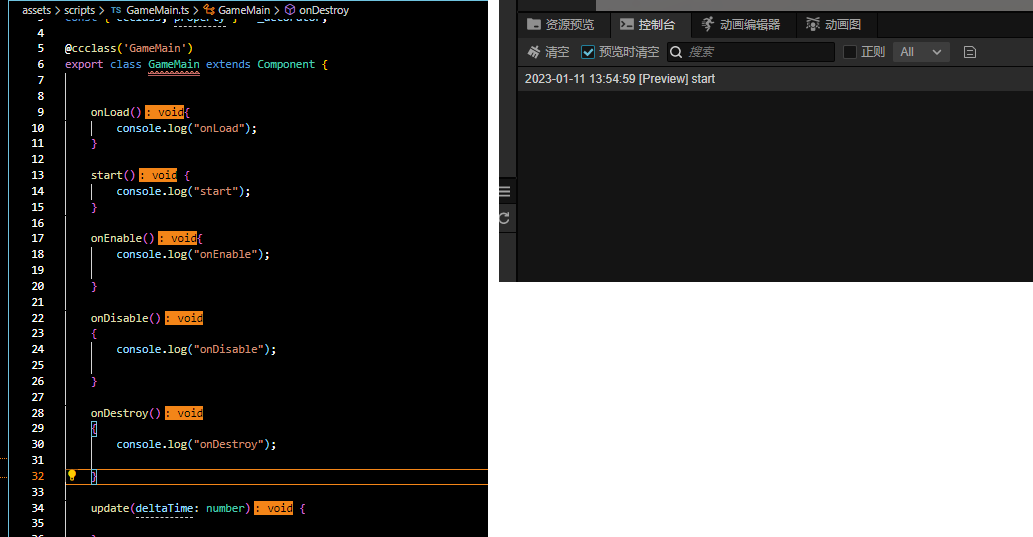Select the 控制台 console tab
The image size is (1033, 537).
click(648, 24)
